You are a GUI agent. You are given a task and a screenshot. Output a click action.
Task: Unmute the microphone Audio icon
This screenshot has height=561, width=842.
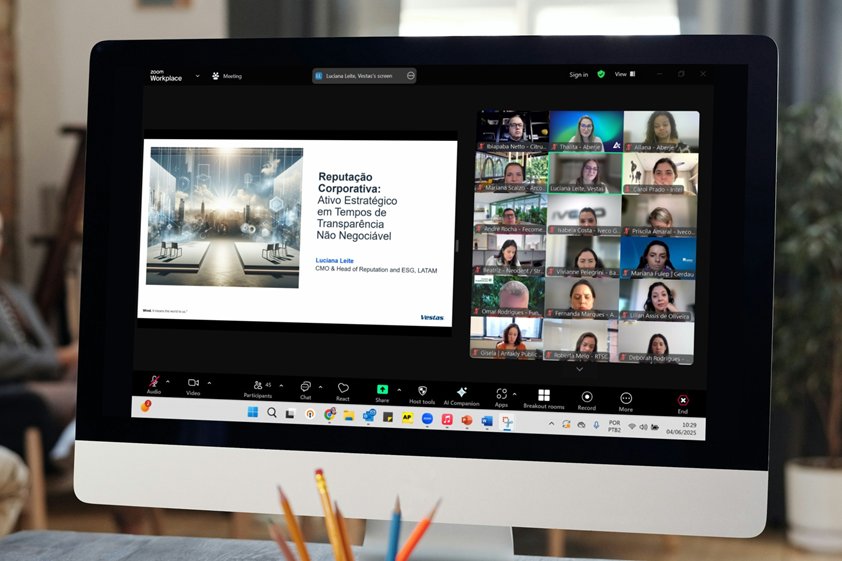click(x=154, y=382)
